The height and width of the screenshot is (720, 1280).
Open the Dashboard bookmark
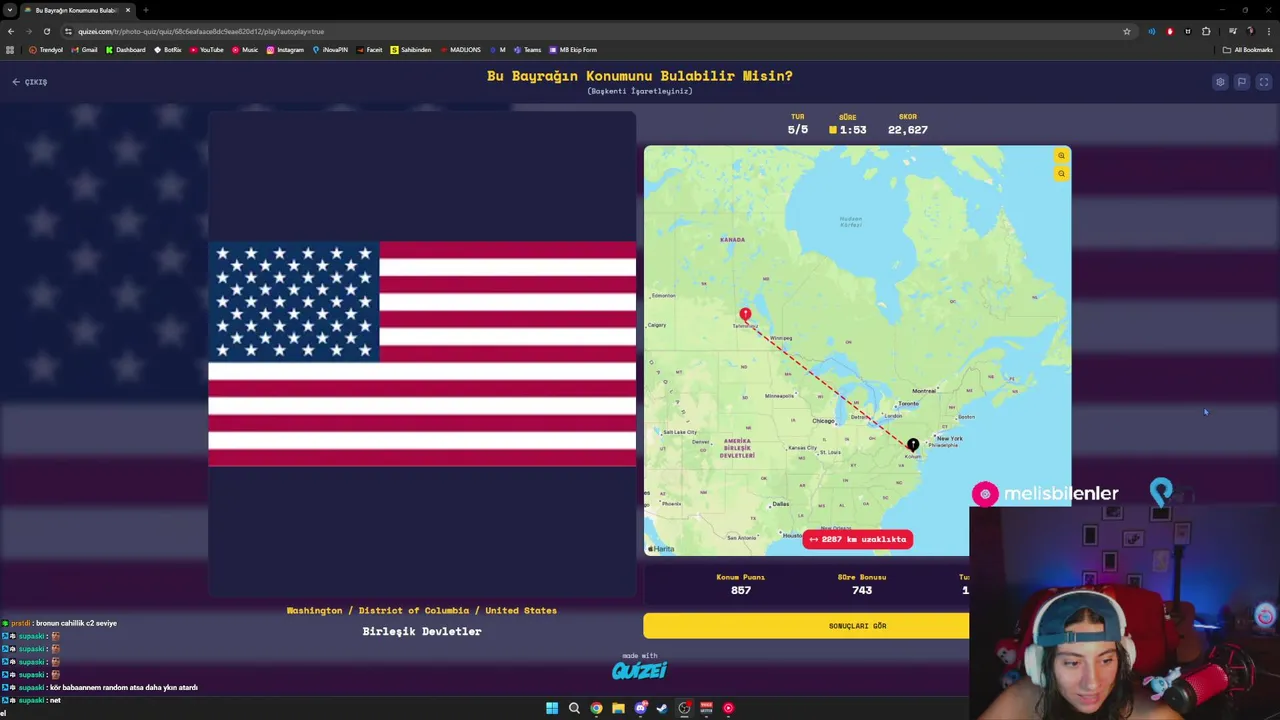pyautogui.click(x=126, y=50)
